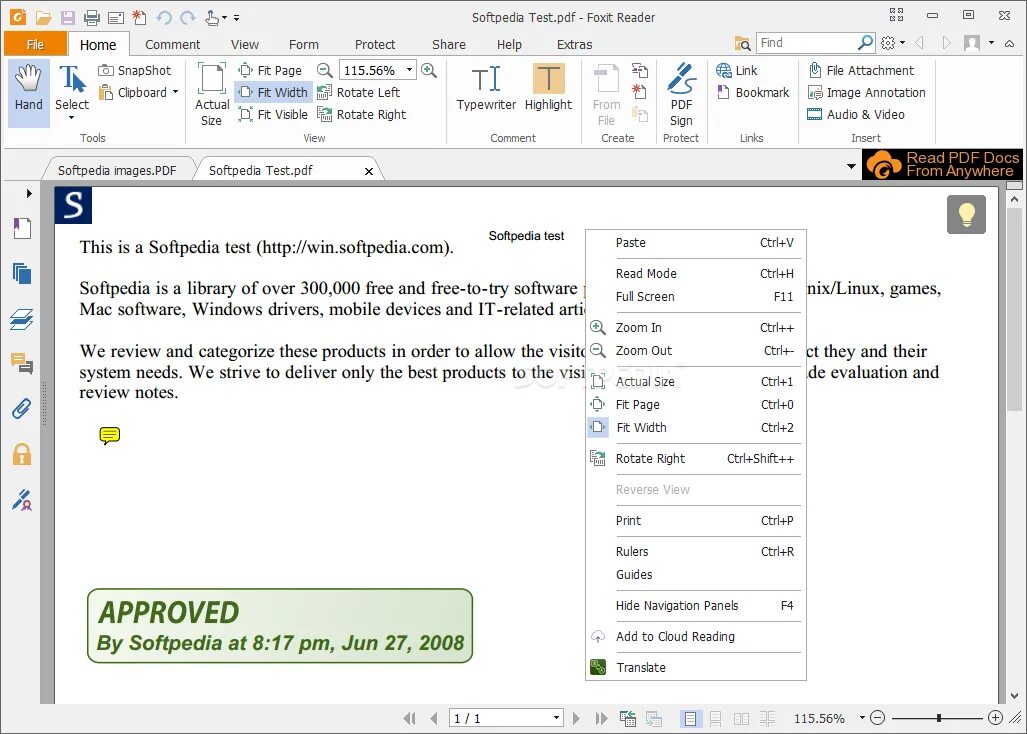Screen dimensions: 1027x734
Task: Select the Typewriter tool
Action: click(x=486, y=88)
